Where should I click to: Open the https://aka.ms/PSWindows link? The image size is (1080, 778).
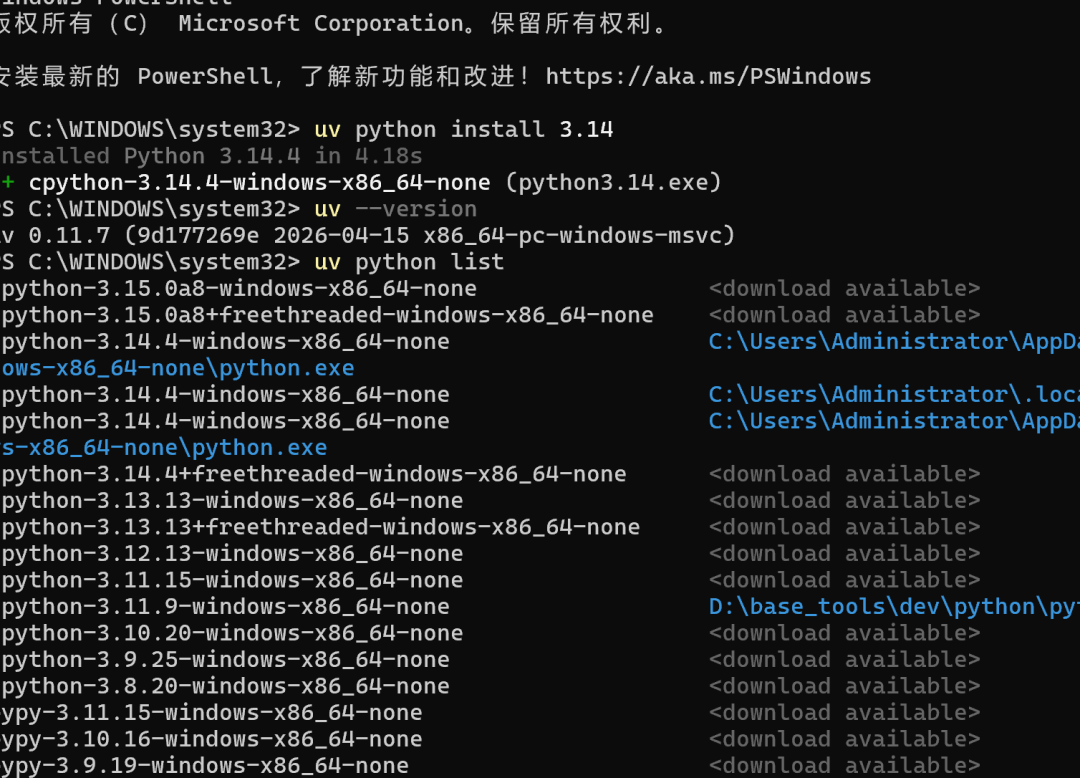pos(708,76)
